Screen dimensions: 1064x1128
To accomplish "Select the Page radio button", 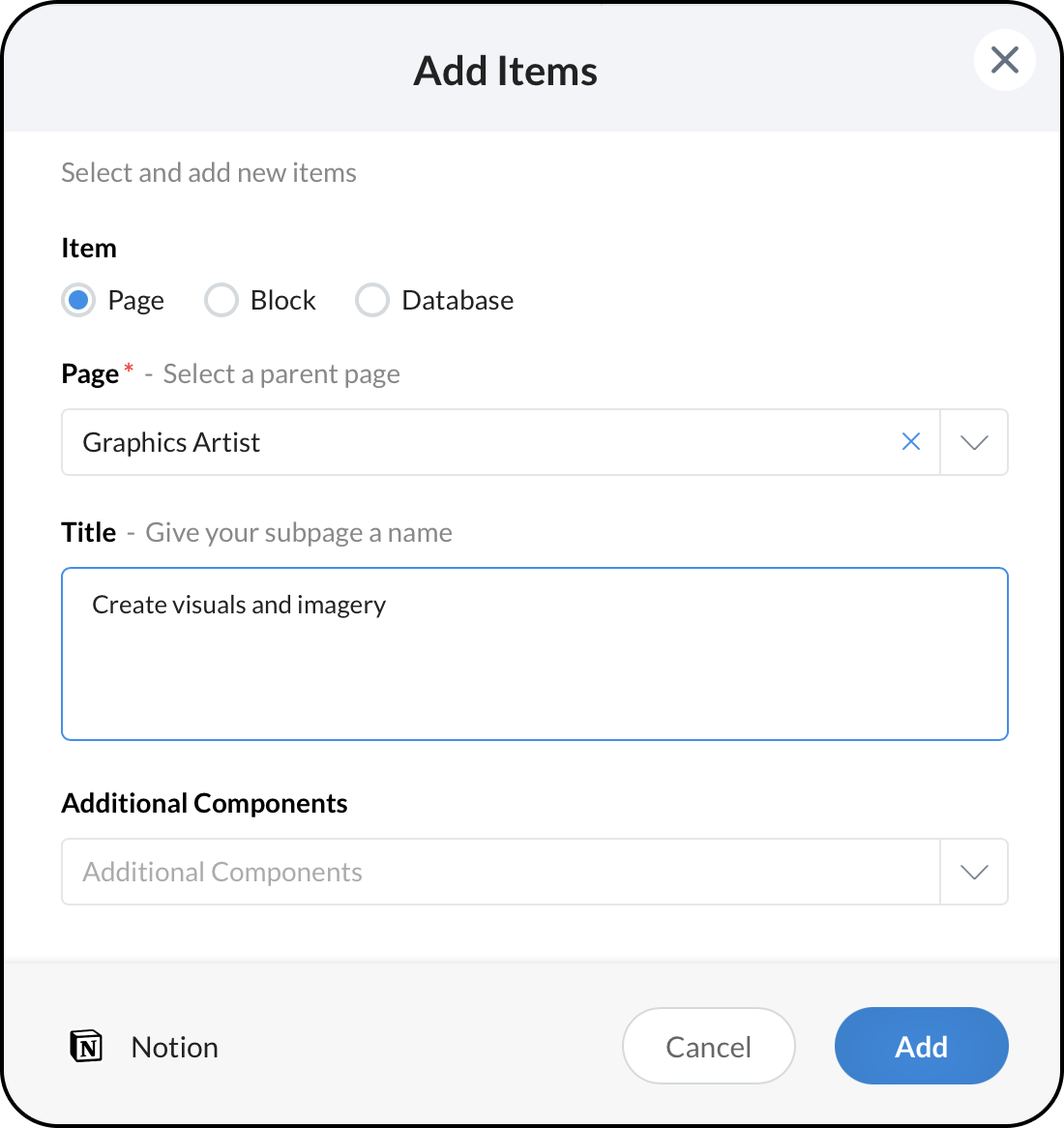I will [x=78, y=300].
